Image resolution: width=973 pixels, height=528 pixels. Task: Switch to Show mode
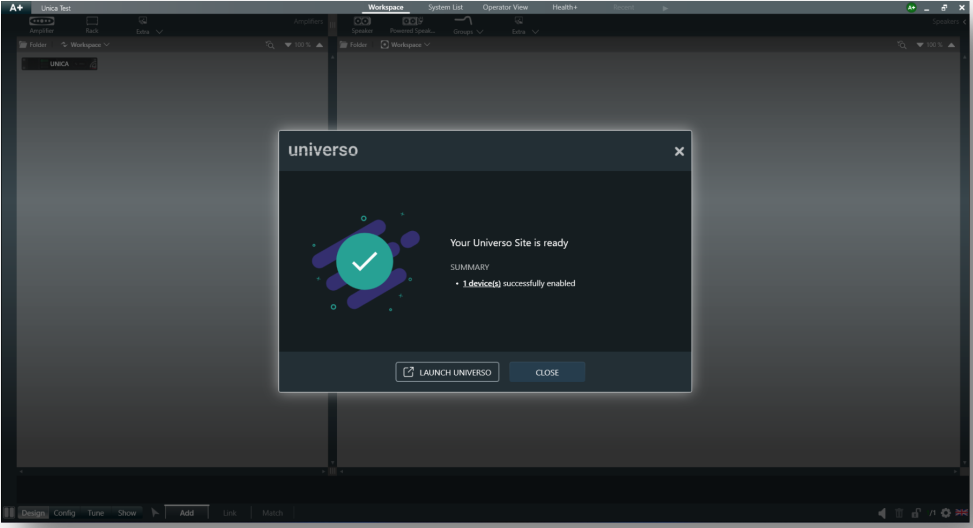coord(127,513)
